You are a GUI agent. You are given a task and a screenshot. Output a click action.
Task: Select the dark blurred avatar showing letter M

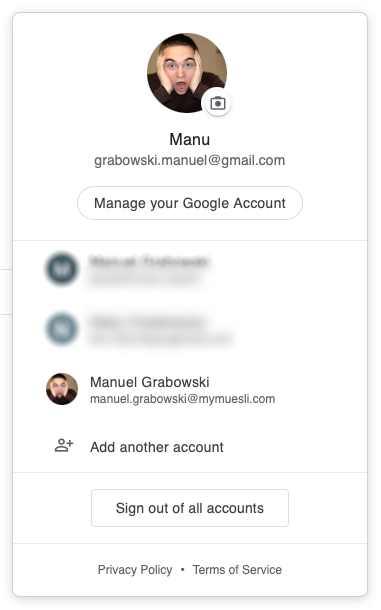62,269
